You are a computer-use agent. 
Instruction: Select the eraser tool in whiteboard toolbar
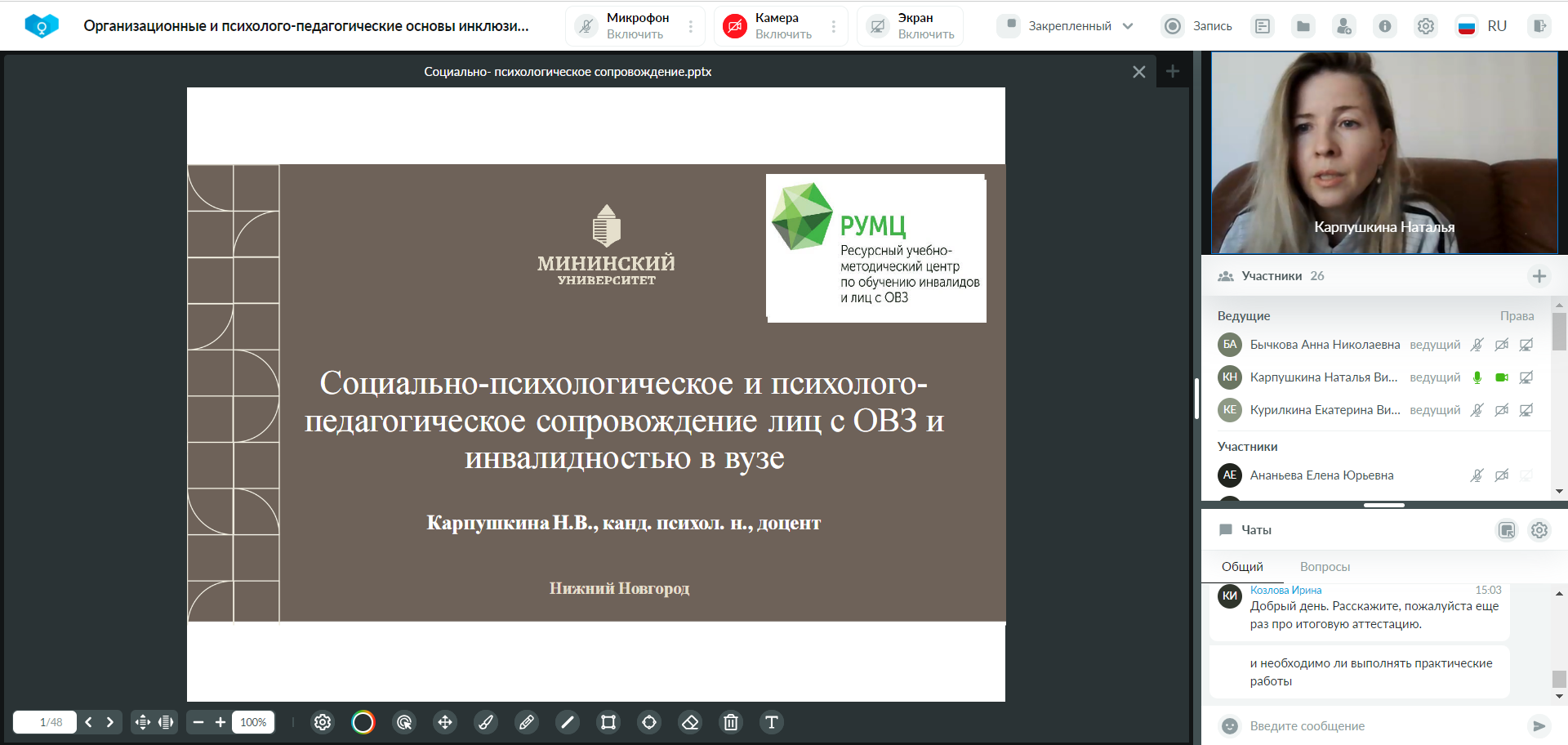(690, 722)
